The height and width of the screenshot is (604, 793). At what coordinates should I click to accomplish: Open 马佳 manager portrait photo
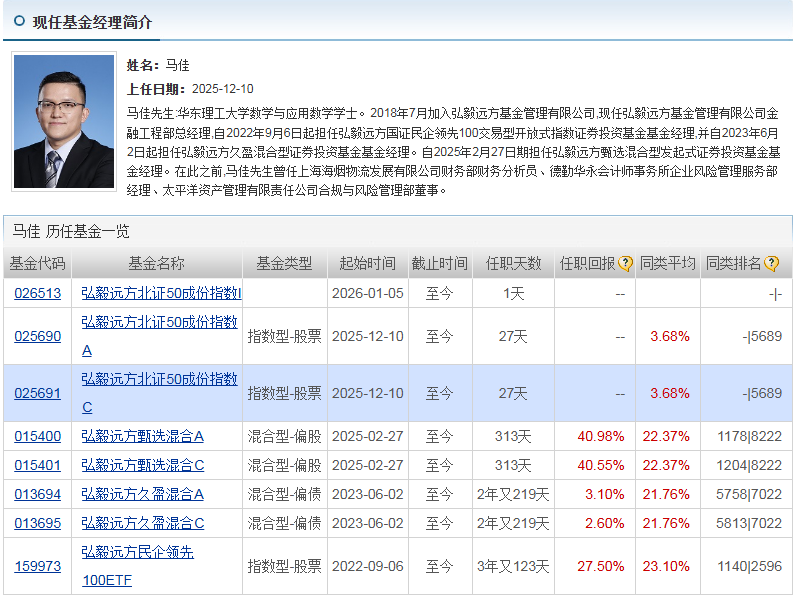(x=64, y=121)
